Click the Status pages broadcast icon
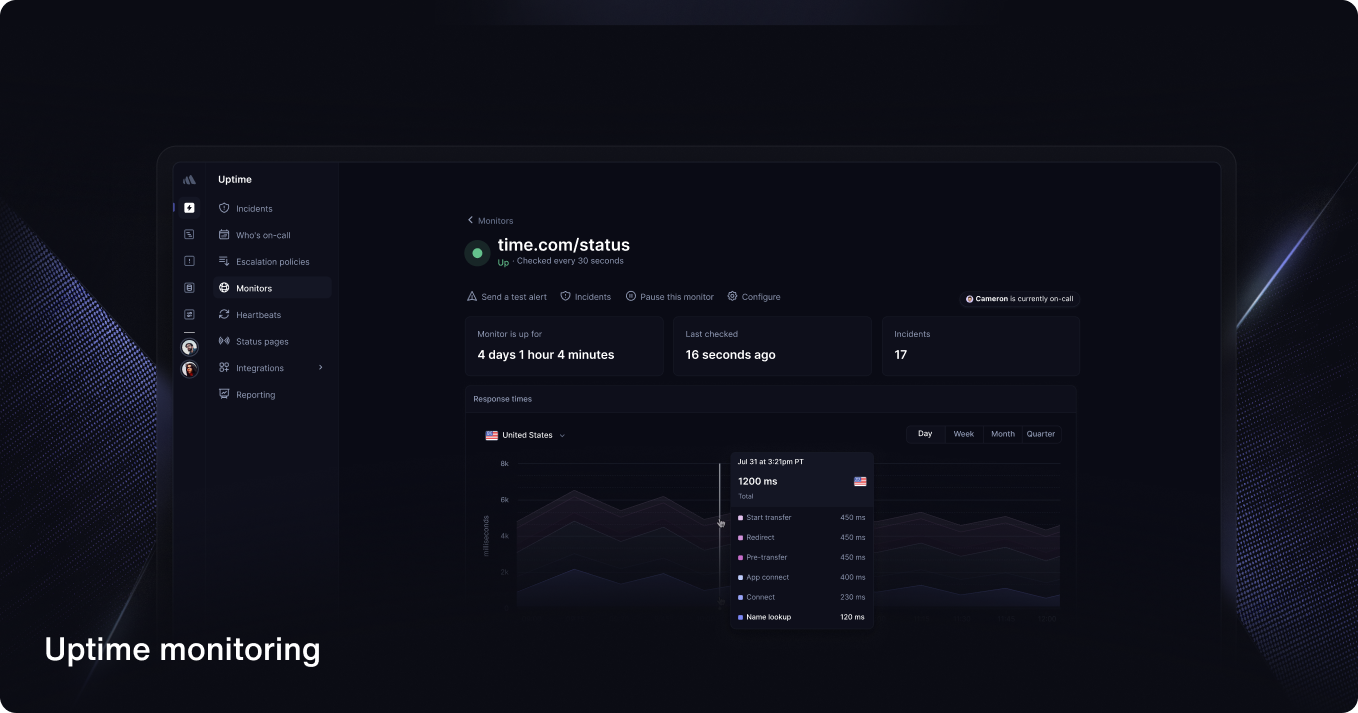The height and width of the screenshot is (713, 1358). pyautogui.click(x=223, y=341)
